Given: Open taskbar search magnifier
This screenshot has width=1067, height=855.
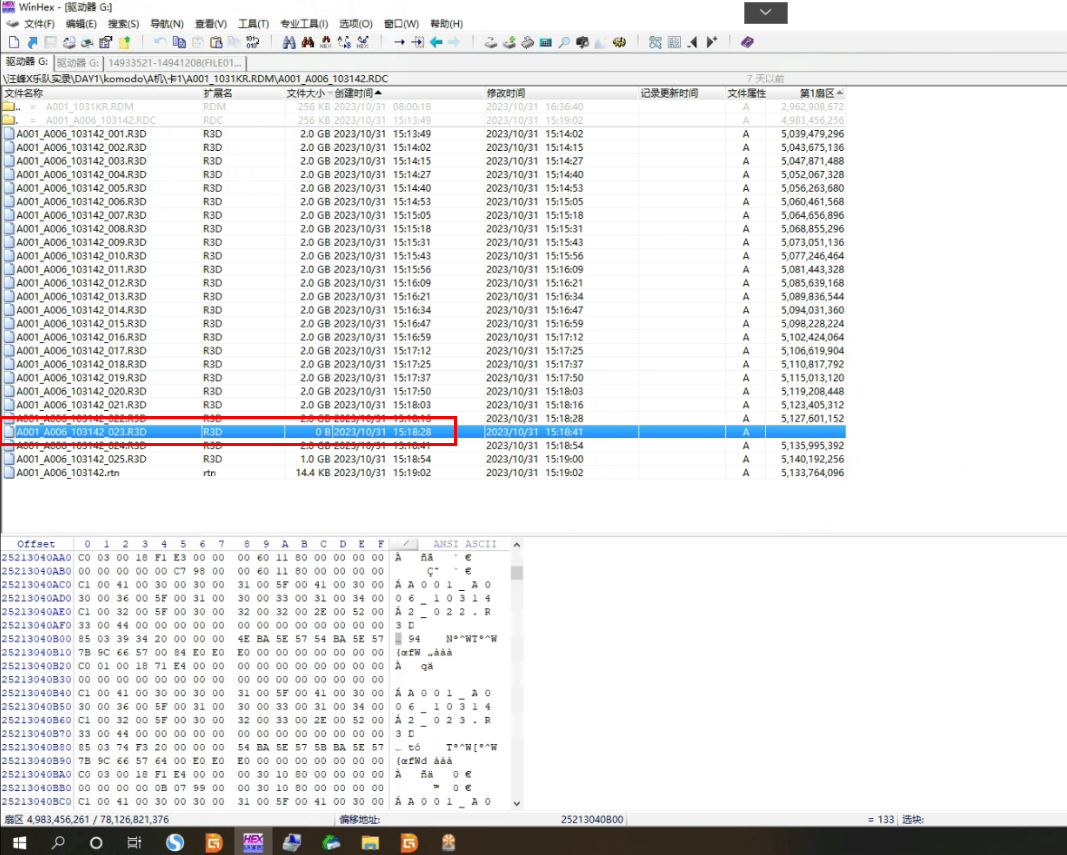Looking at the screenshot, I should (59, 843).
